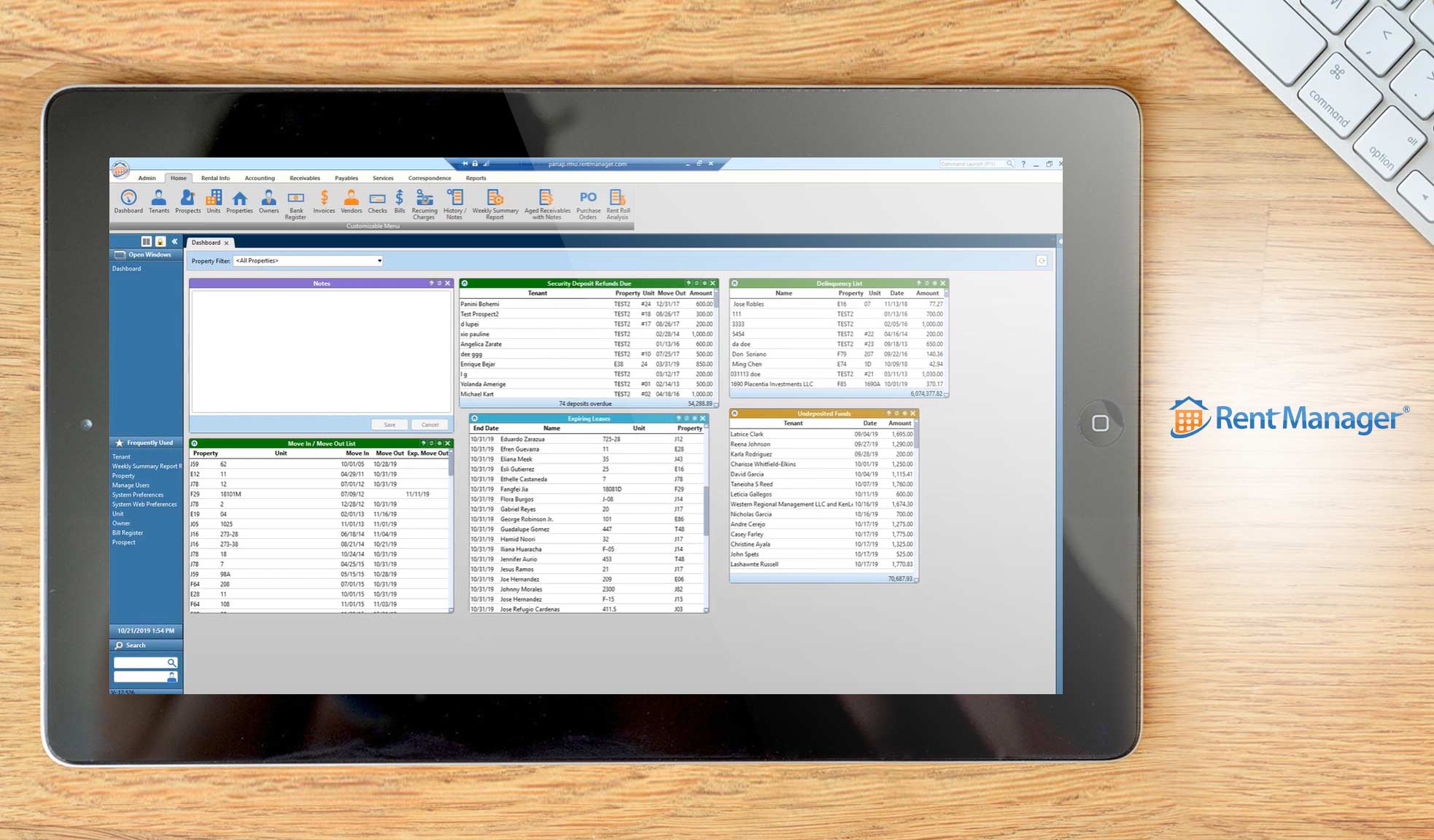
Task: Click the Save button in Notes
Action: pos(389,424)
